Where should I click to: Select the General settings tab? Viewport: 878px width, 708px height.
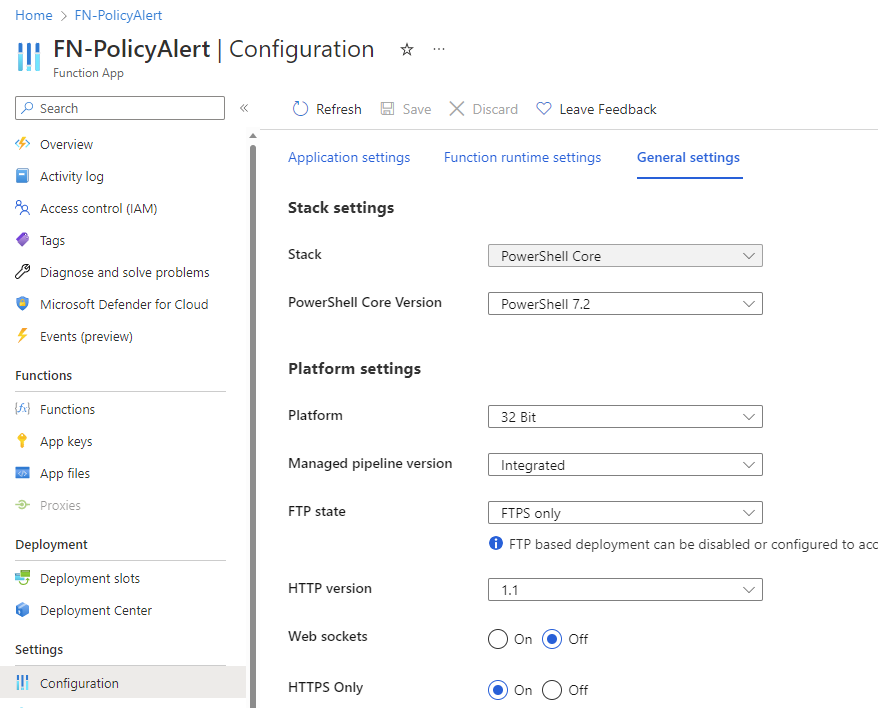point(688,157)
